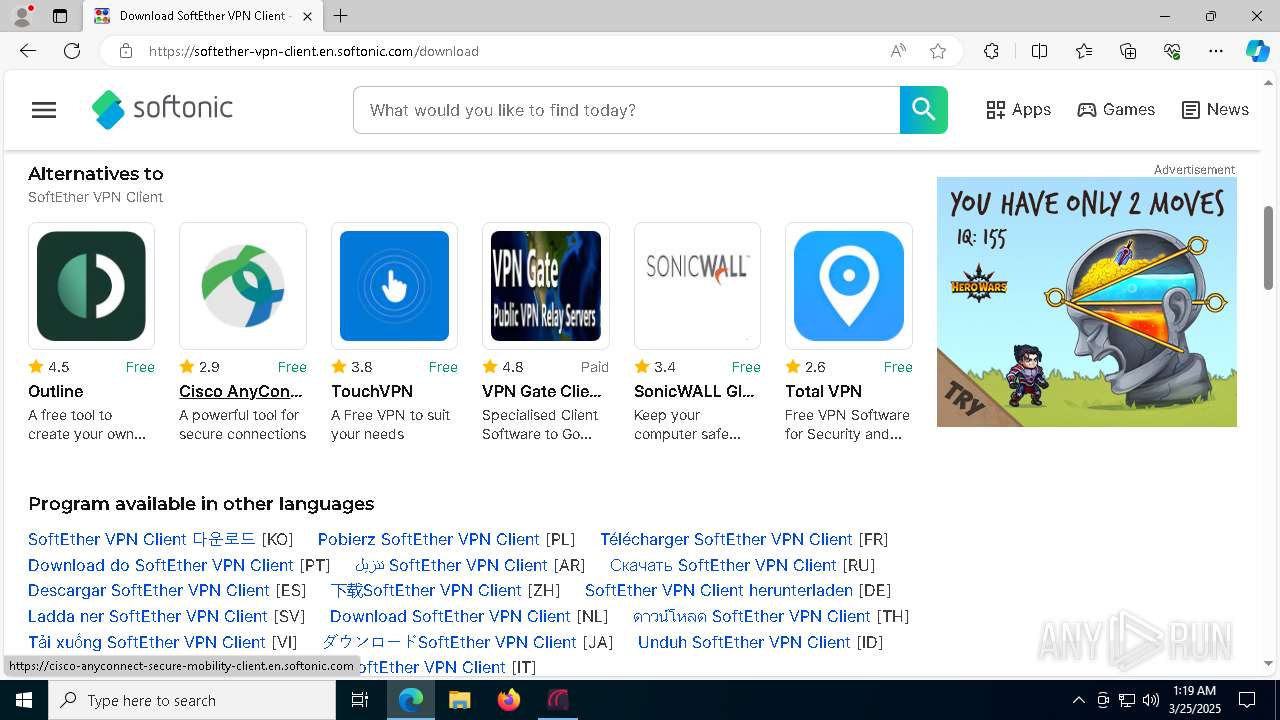This screenshot has height=720, width=1280.
Task: Open the VPN Gate Client thumbnail
Action: click(x=546, y=286)
